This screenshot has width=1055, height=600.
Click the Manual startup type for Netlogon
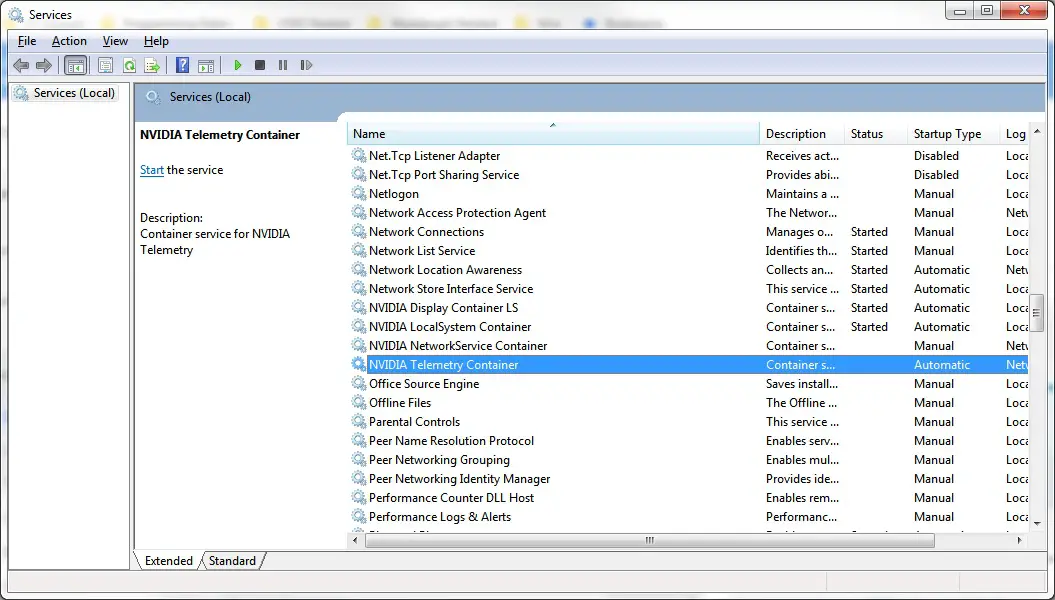point(934,194)
